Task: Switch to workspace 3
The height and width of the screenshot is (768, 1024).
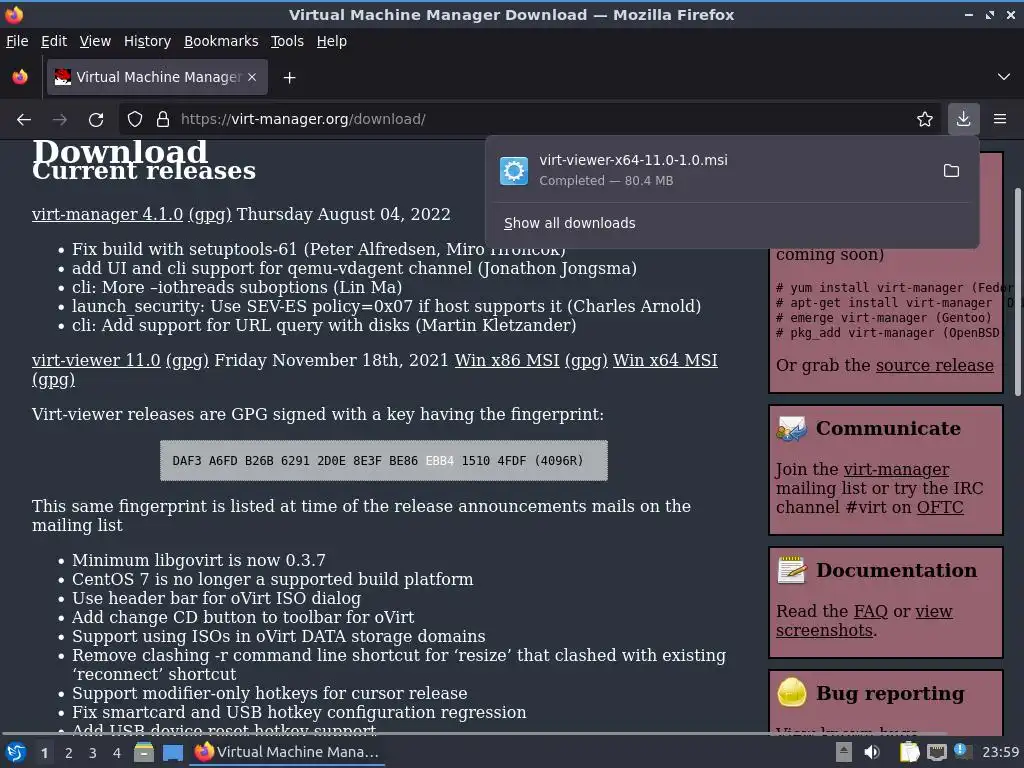Action: 92,753
